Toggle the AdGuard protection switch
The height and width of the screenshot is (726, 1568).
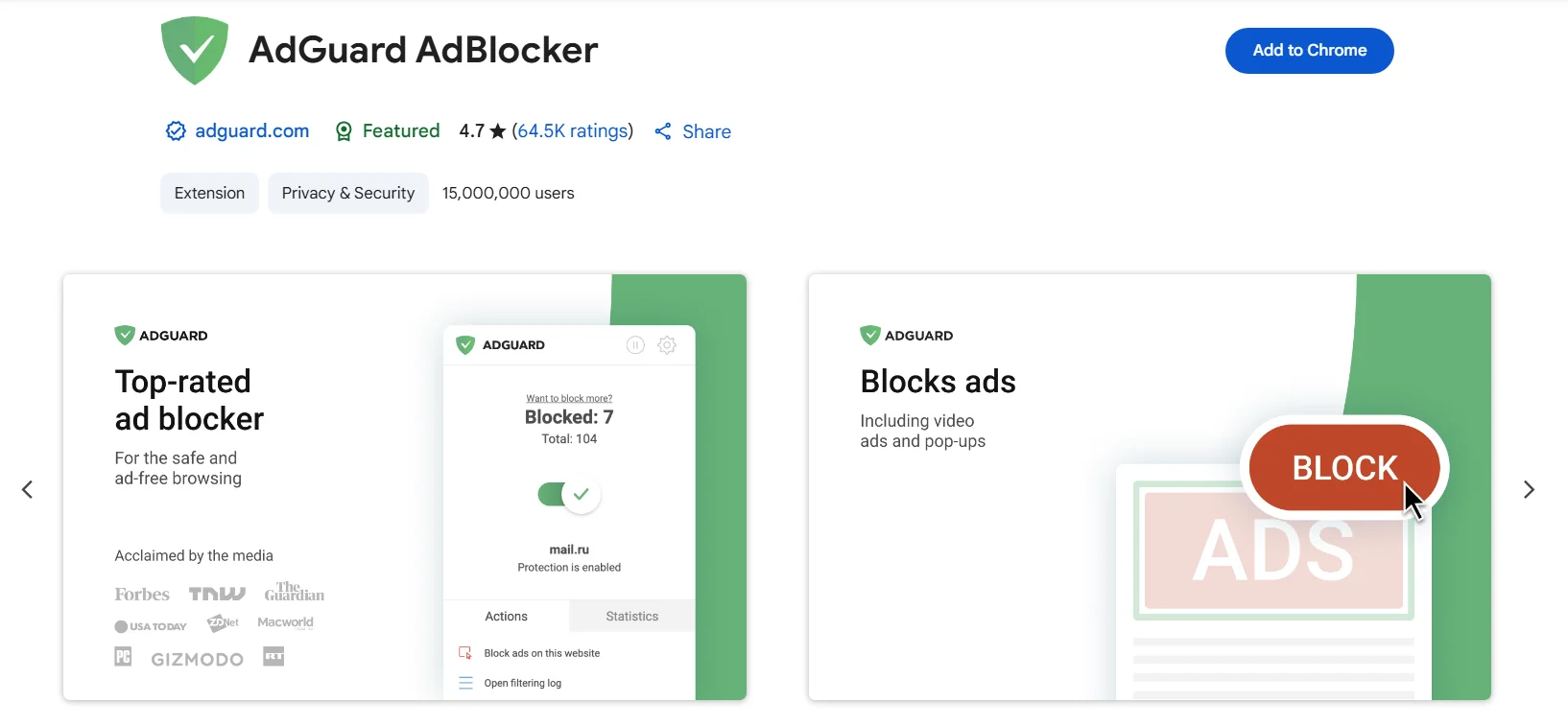569,495
